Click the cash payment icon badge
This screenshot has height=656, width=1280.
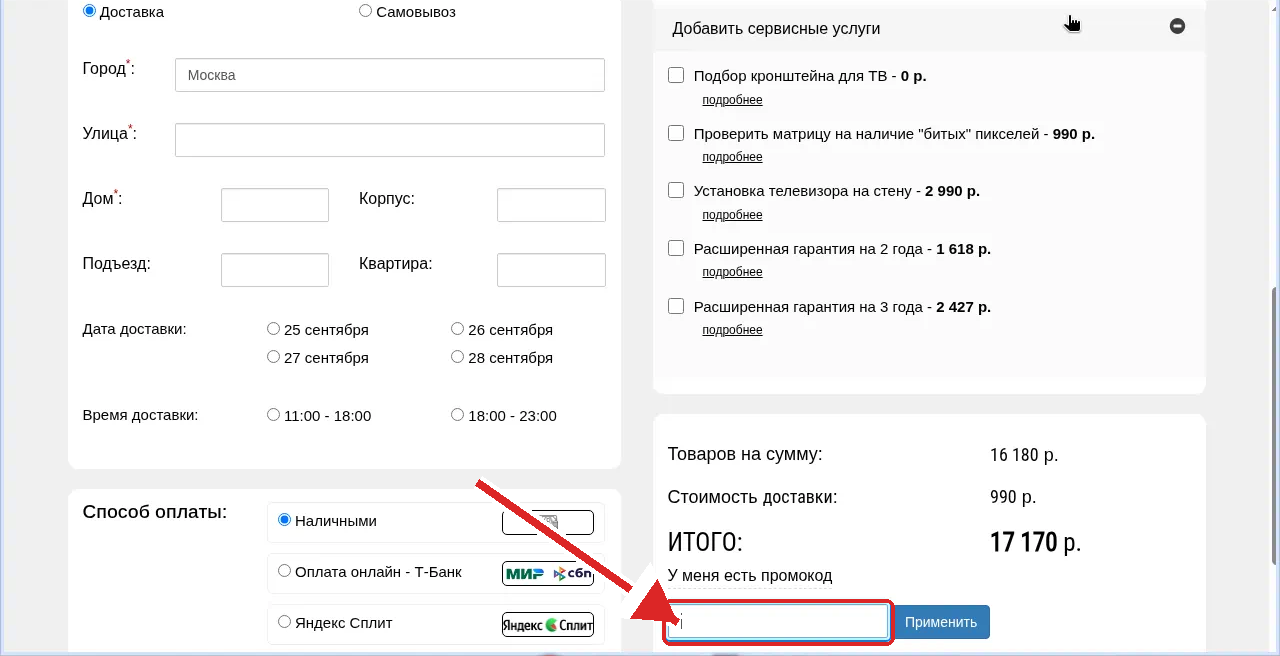pyautogui.click(x=547, y=522)
